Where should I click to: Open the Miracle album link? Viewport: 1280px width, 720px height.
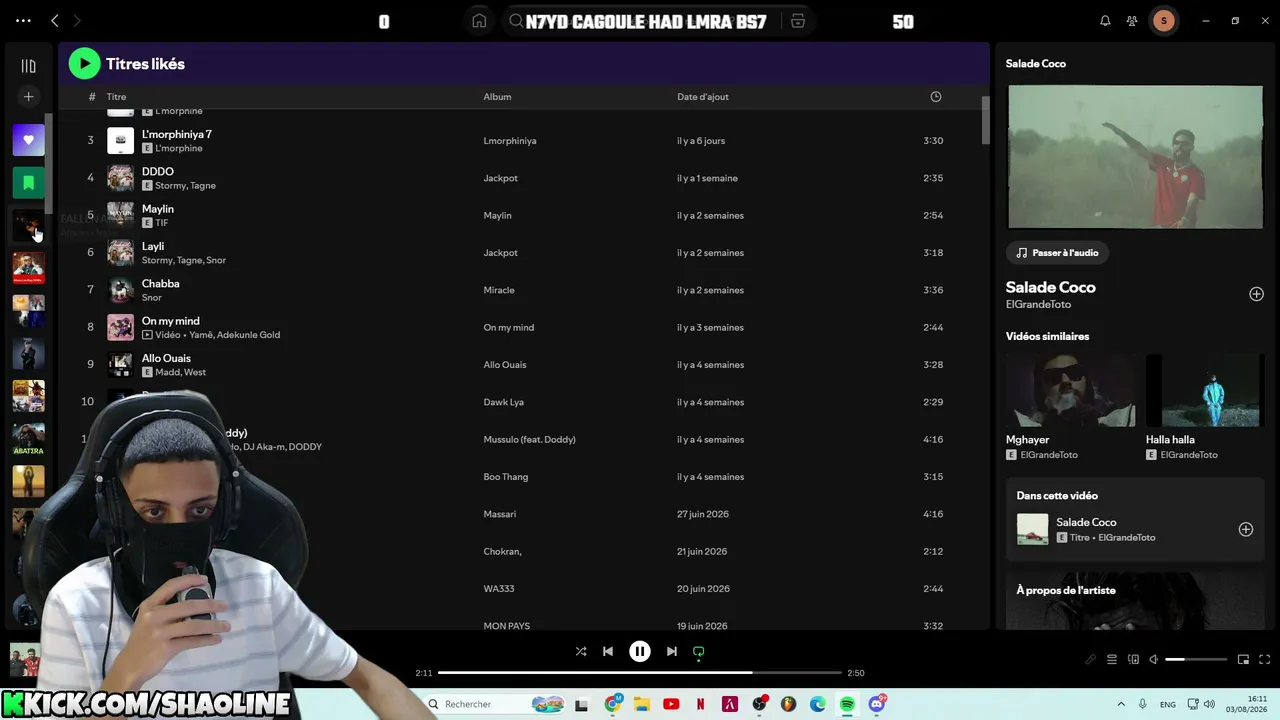(499, 290)
